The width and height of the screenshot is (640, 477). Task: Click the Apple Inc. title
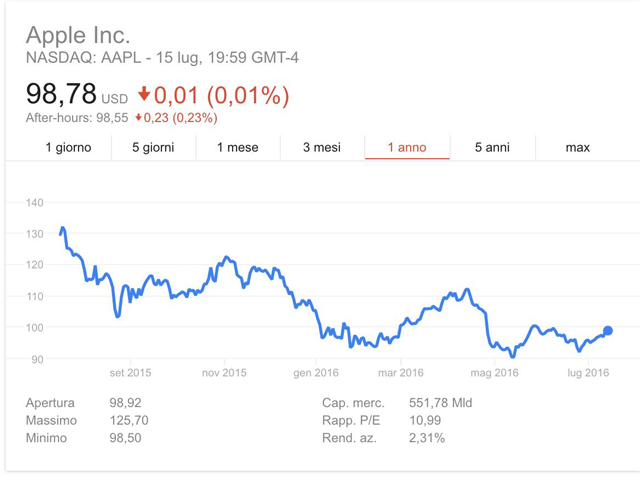77,35
